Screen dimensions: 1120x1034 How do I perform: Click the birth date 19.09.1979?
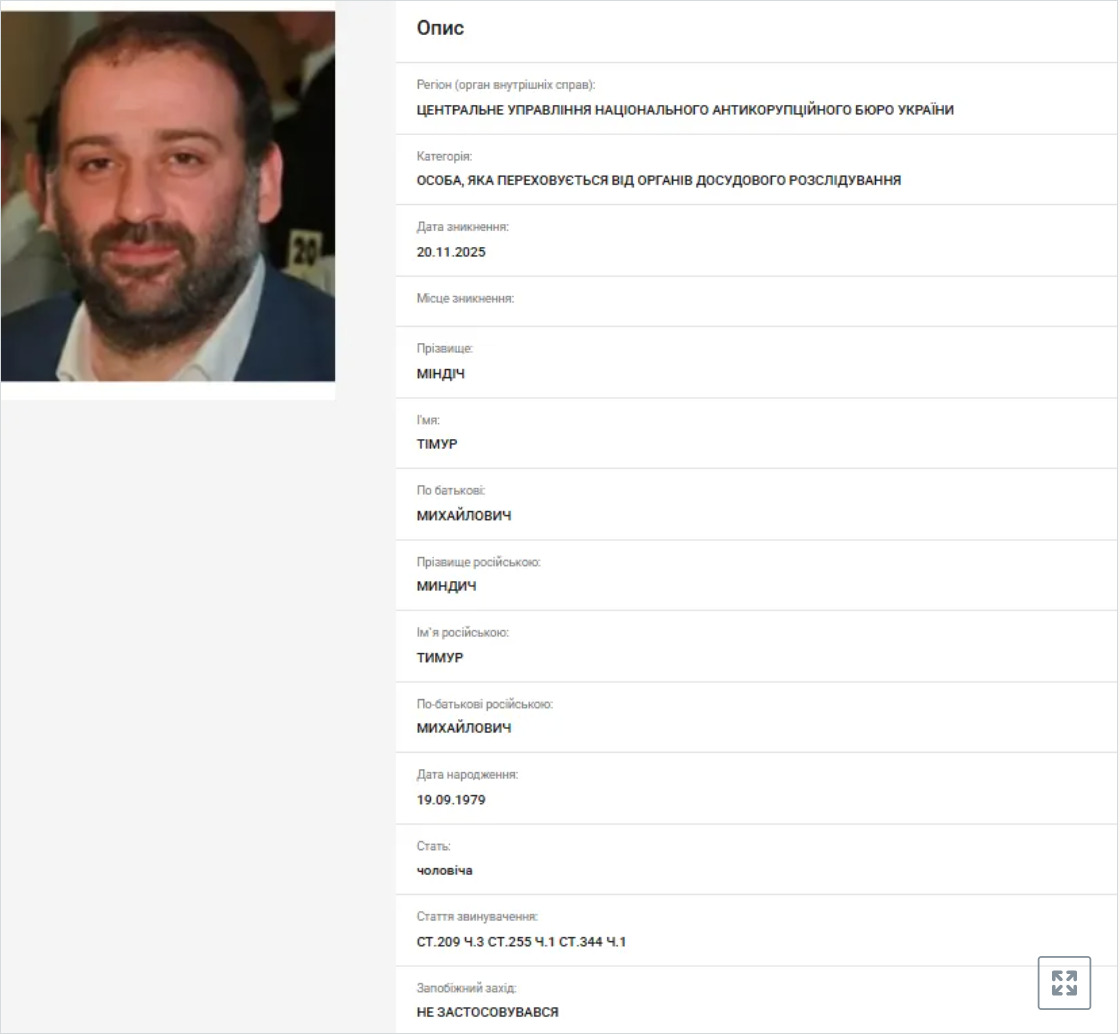pos(451,800)
